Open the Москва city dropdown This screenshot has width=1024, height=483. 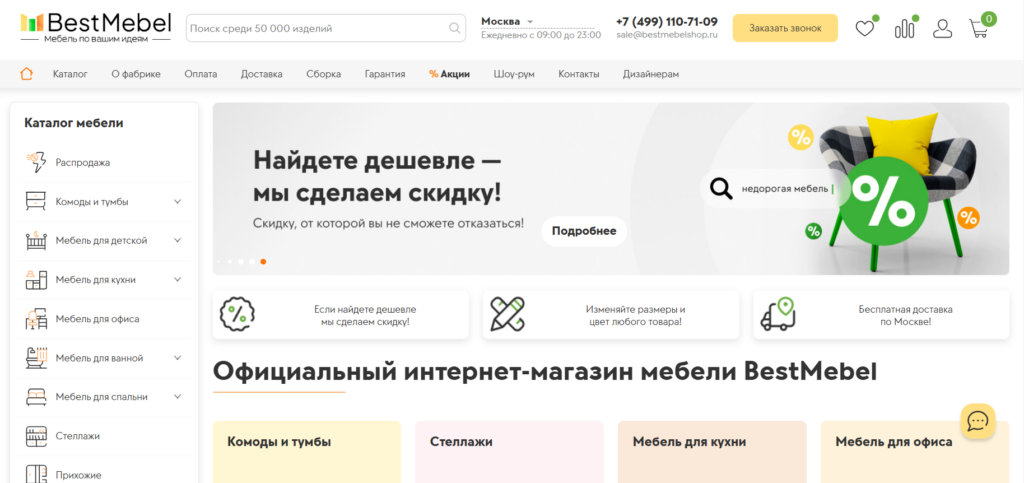(507, 22)
